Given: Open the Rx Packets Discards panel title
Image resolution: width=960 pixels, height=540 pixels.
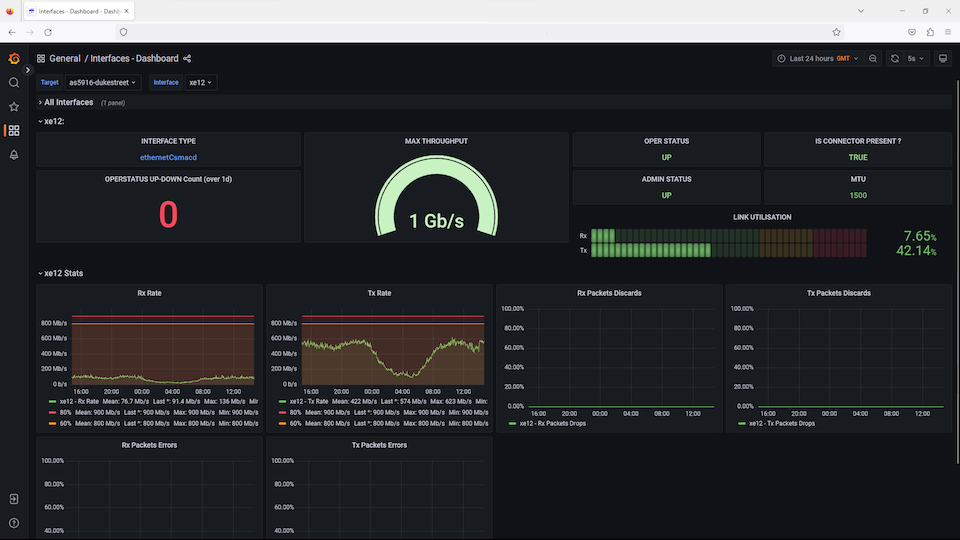Looking at the screenshot, I should [609, 293].
